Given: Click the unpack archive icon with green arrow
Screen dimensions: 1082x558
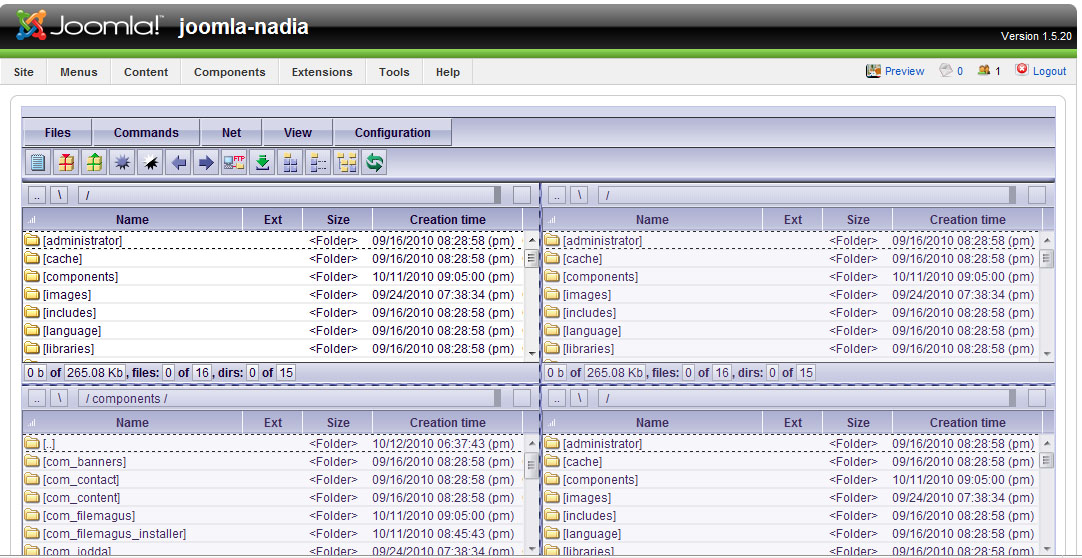Looking at the screenshot, I should 94,163.
